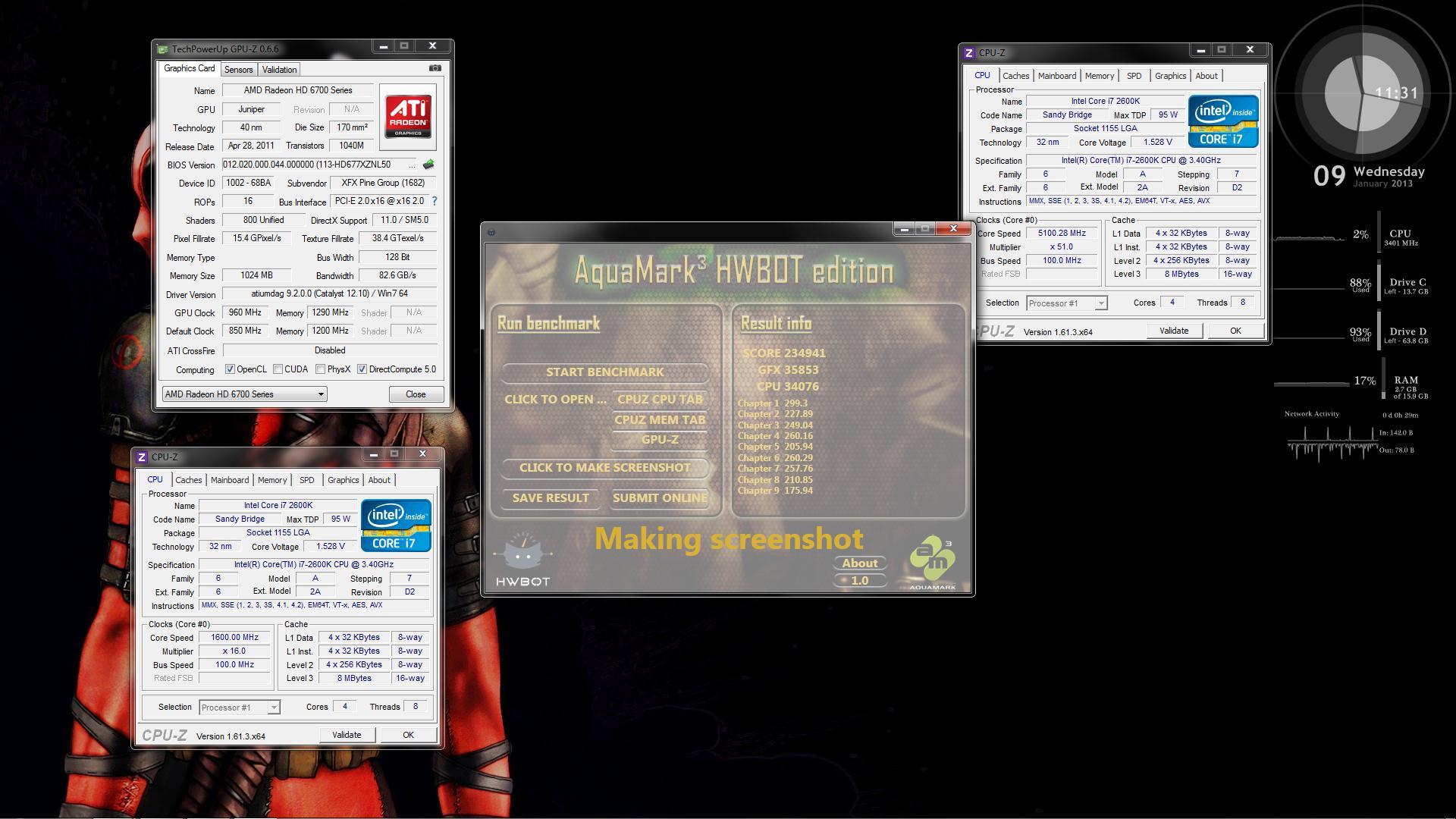
Task: Click the AquaMark3 logo at bottom right
Action: [933, 563]
